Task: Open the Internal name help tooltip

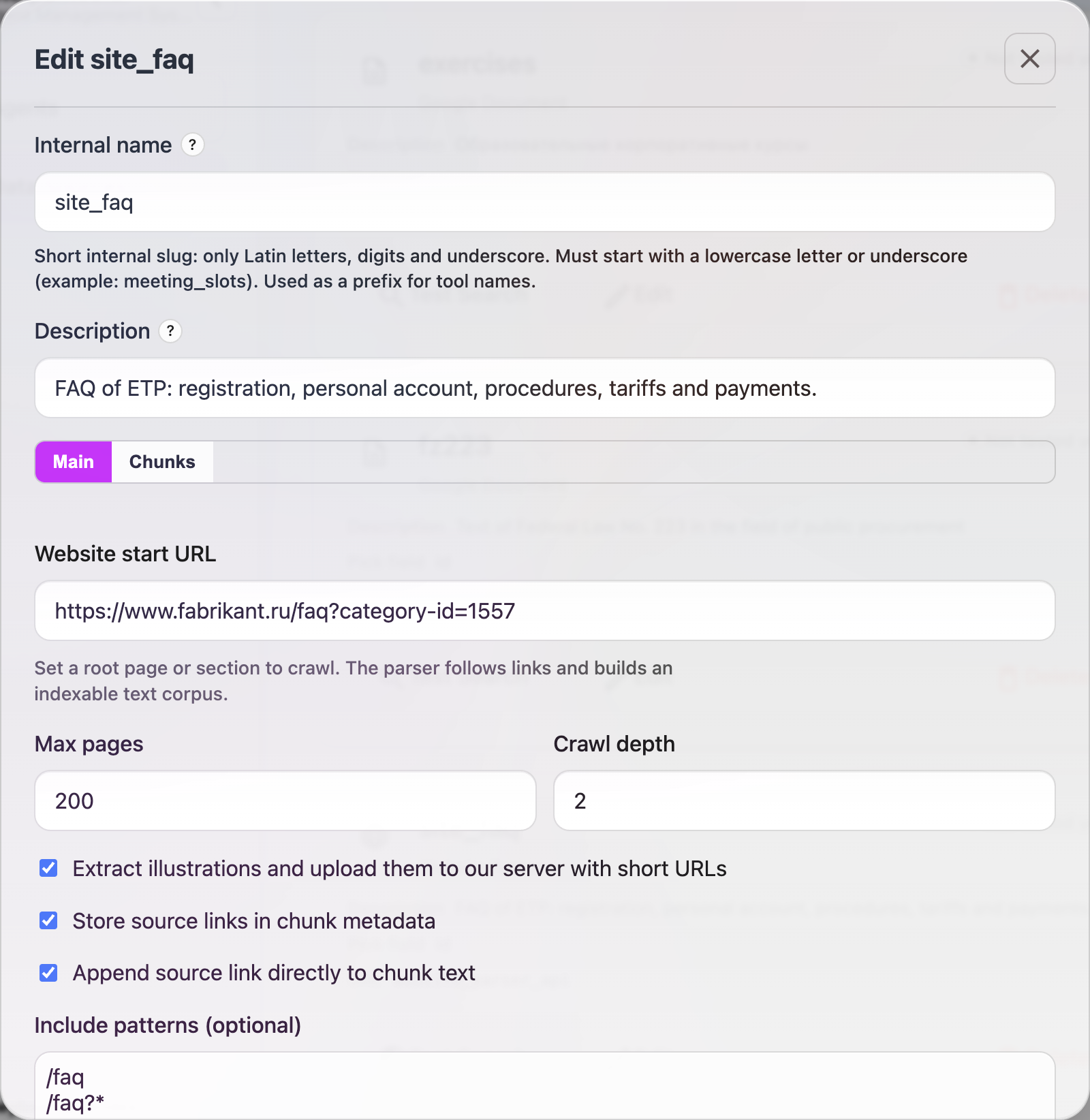Action: pyautogui.click(x=192, y=144)
